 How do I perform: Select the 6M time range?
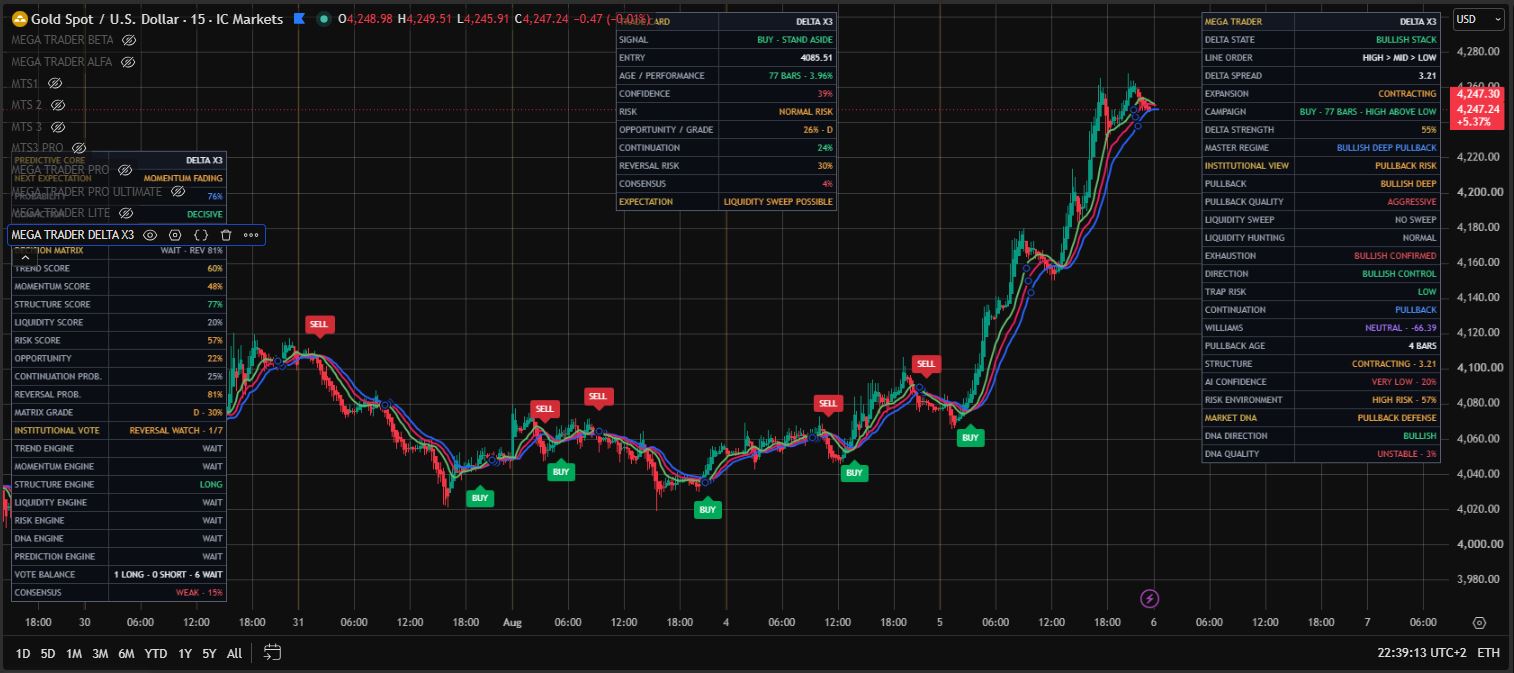coord(126,653)
